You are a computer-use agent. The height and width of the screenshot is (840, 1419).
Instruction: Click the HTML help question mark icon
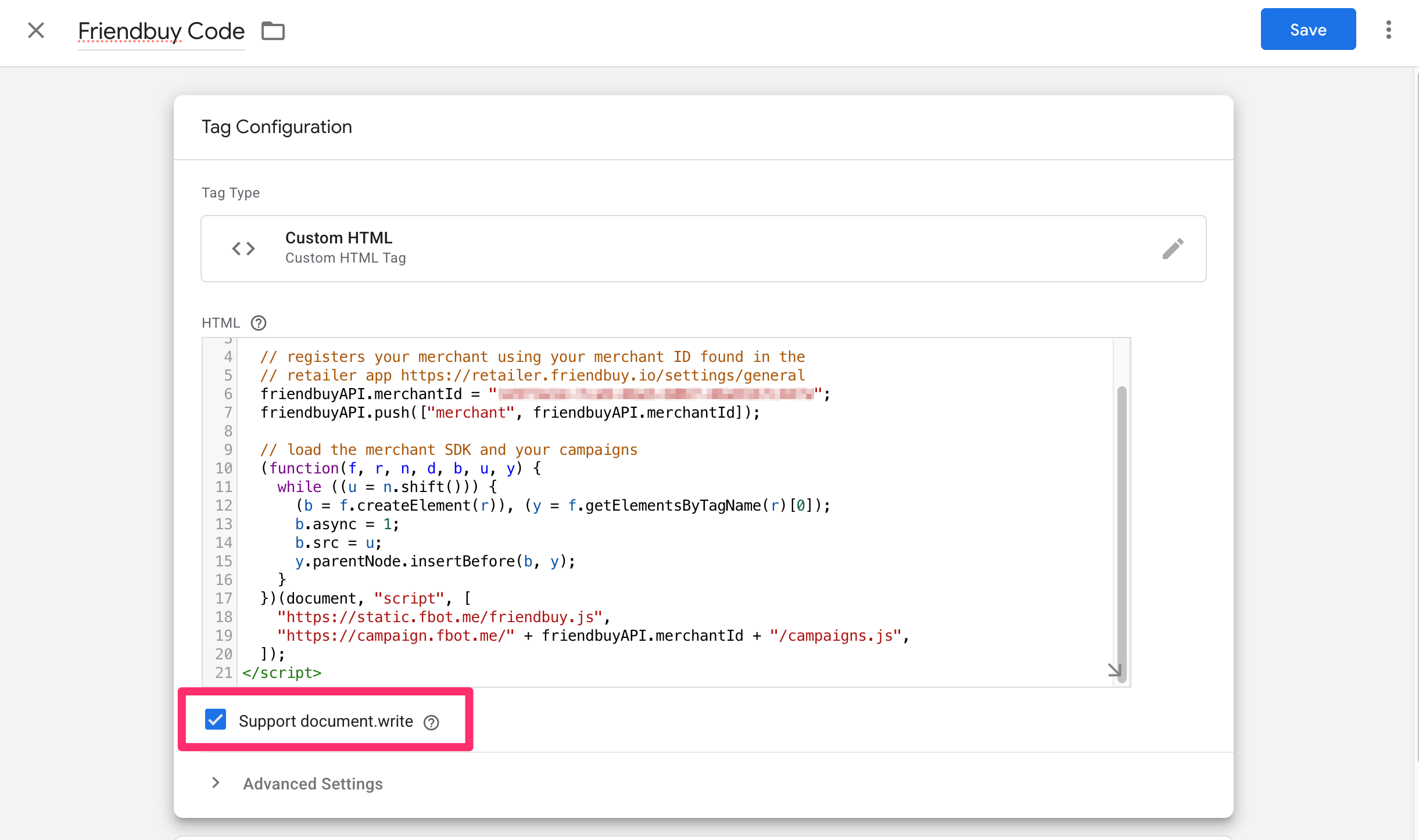[x=259, y=323]
